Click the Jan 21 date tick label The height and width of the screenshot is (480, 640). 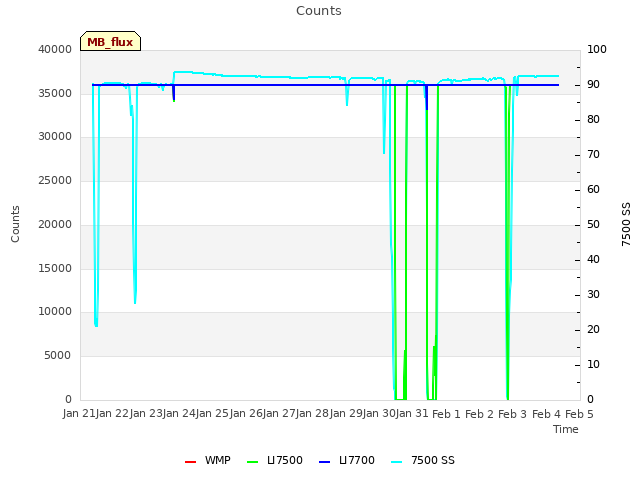[x=79, y=413]
